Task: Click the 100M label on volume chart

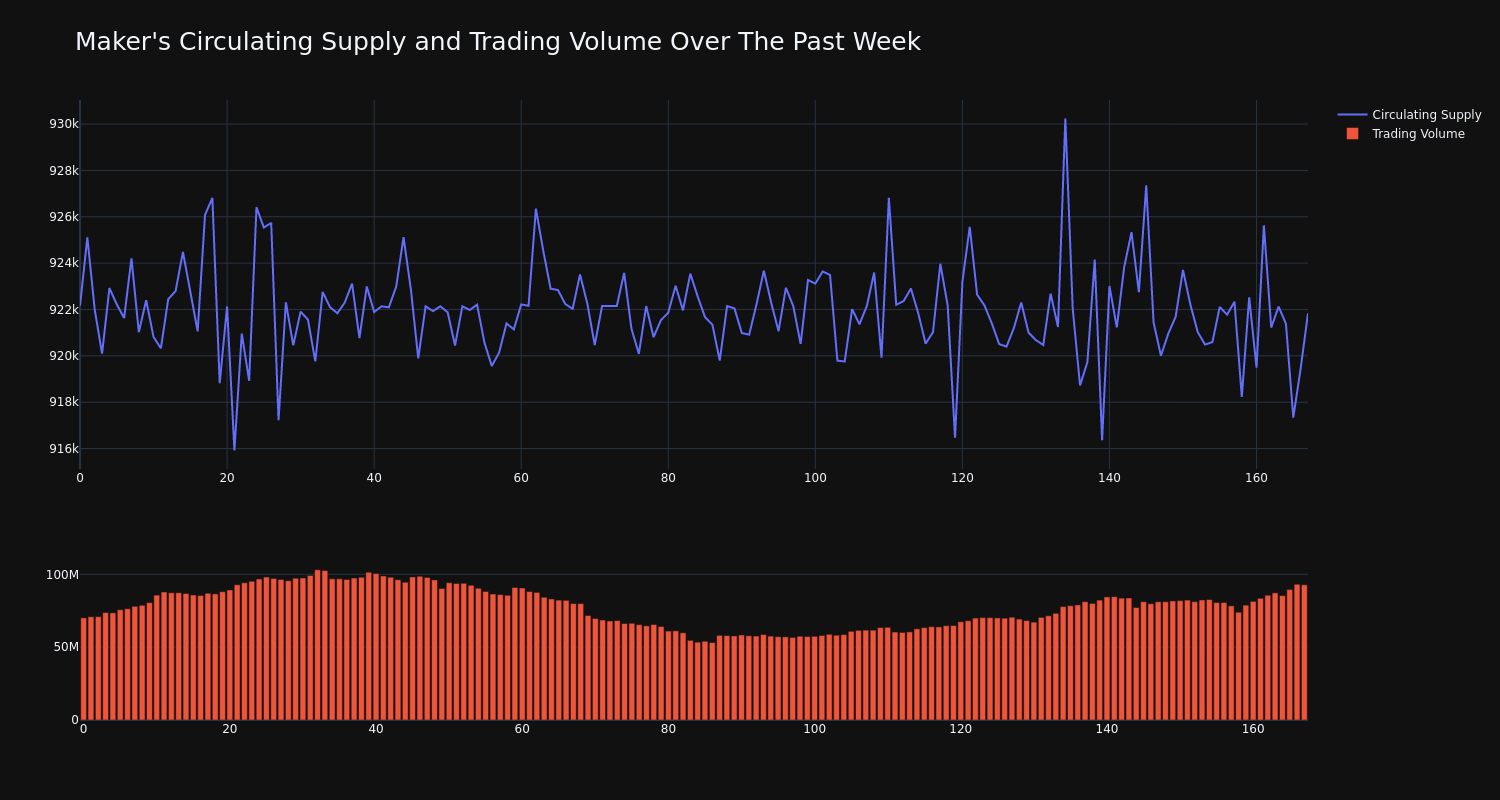Action: pos(62,575)
